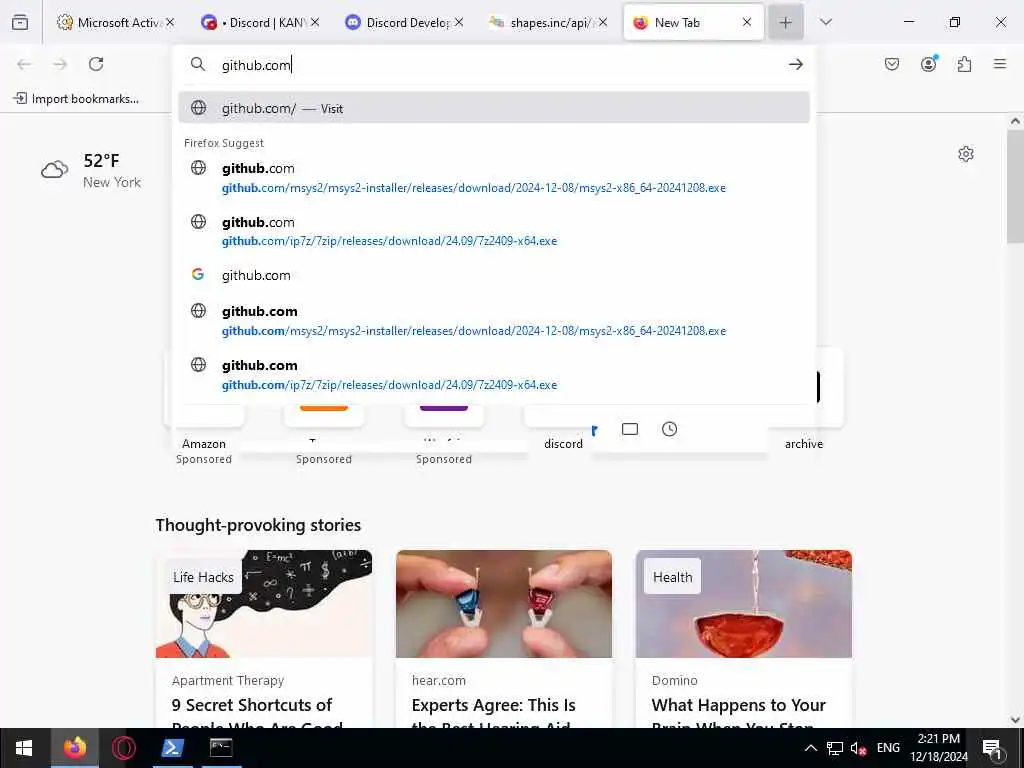
Task: Open PowerShell from the taskbar
Action: tap(172, 748)
